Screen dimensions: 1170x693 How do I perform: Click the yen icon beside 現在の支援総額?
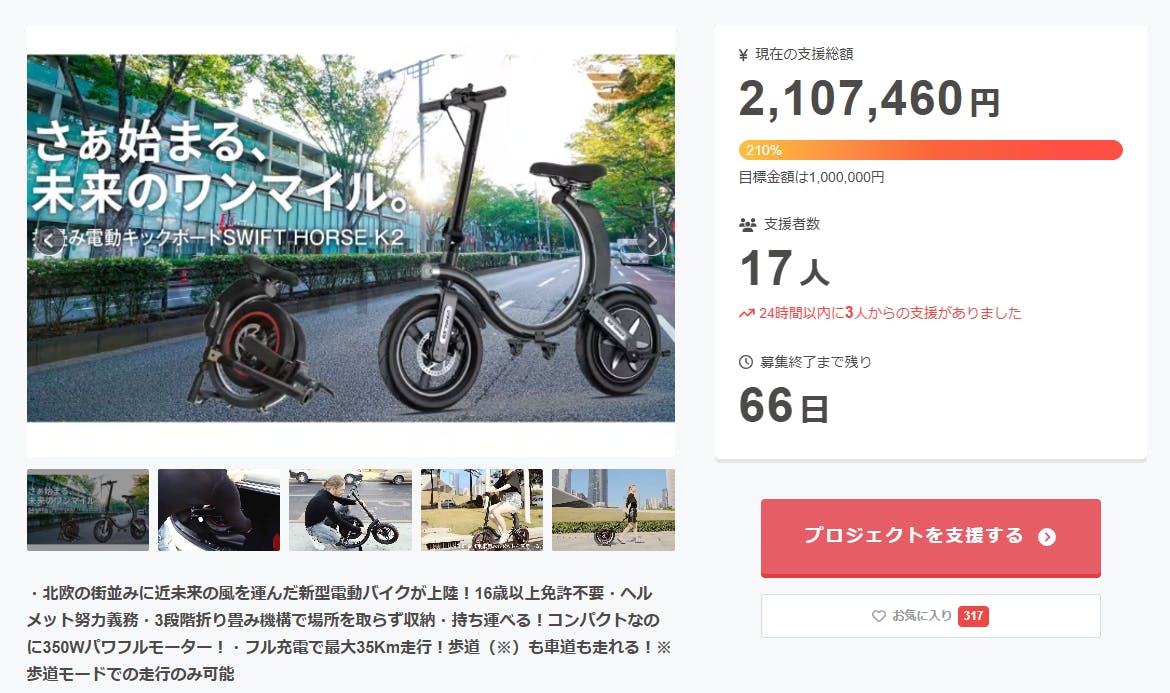coord(743,54)
